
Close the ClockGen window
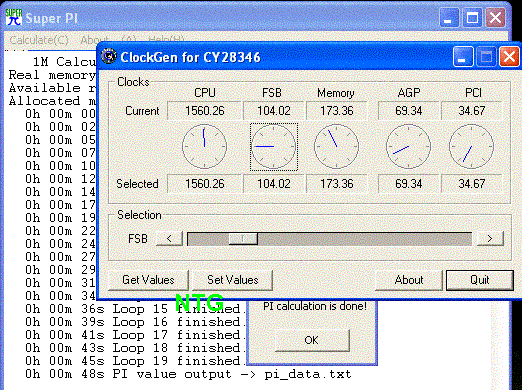click(x=509, y=57)
